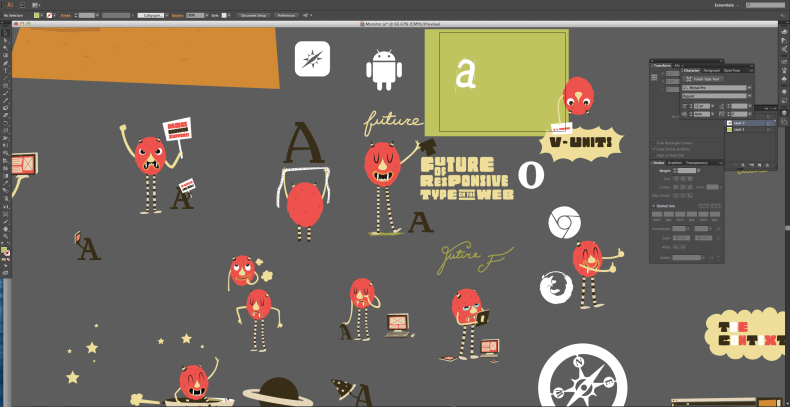The height and width of the screenshot is (407, 790).
Task: Open Adobe Bridge from the top bar
Action: tap(23, 5)
